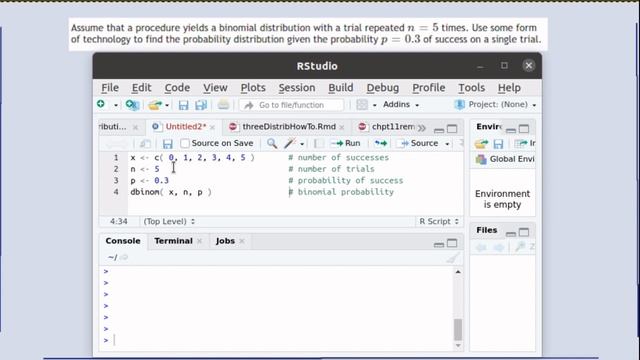Open the Code menu

click(177, 88)
